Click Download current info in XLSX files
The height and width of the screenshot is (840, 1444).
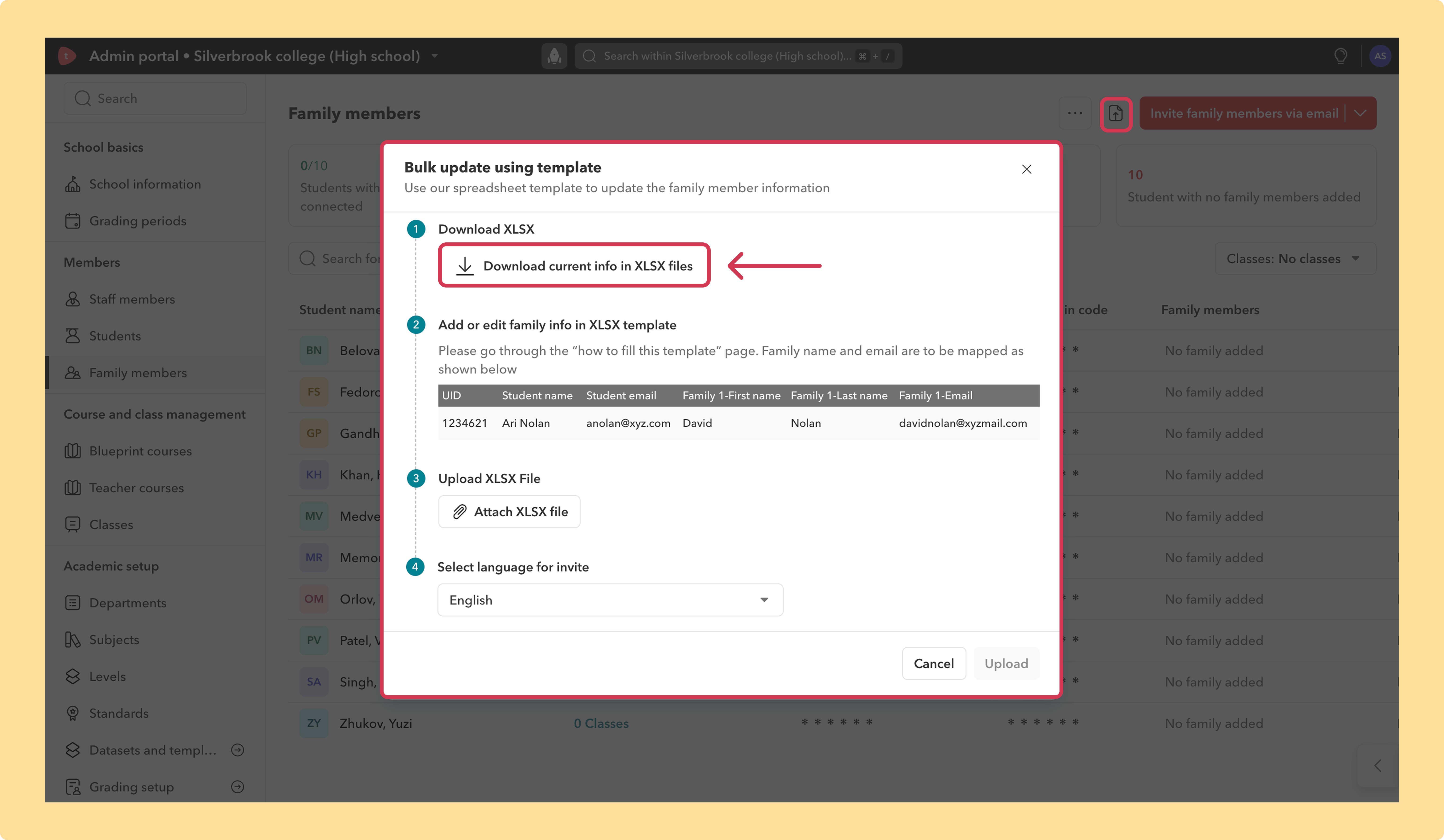tap(574, 266)
